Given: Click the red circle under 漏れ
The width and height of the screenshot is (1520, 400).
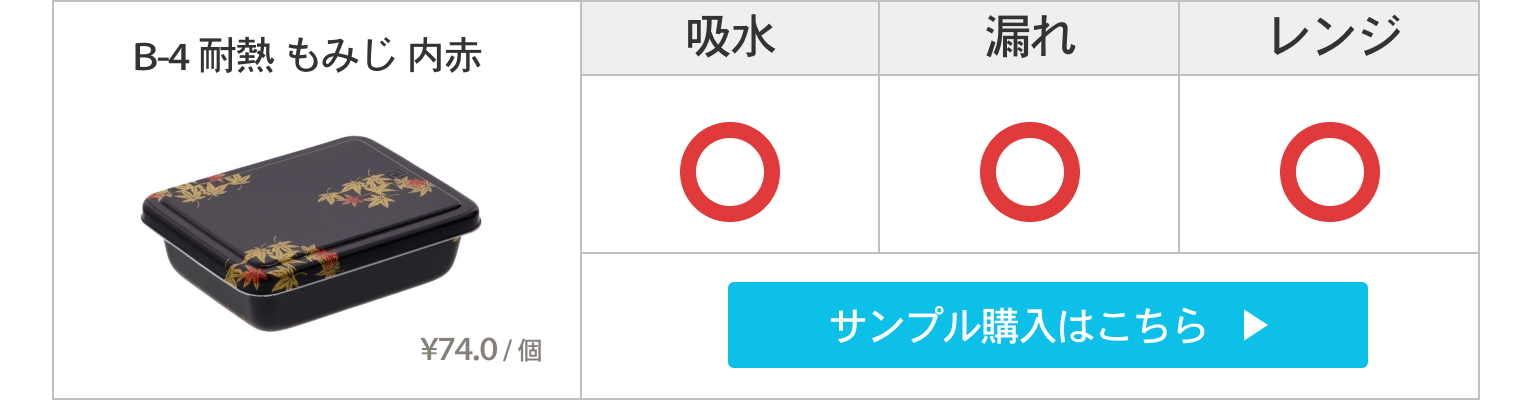Looking at the screenshot, I should (x=1029, y=172).
